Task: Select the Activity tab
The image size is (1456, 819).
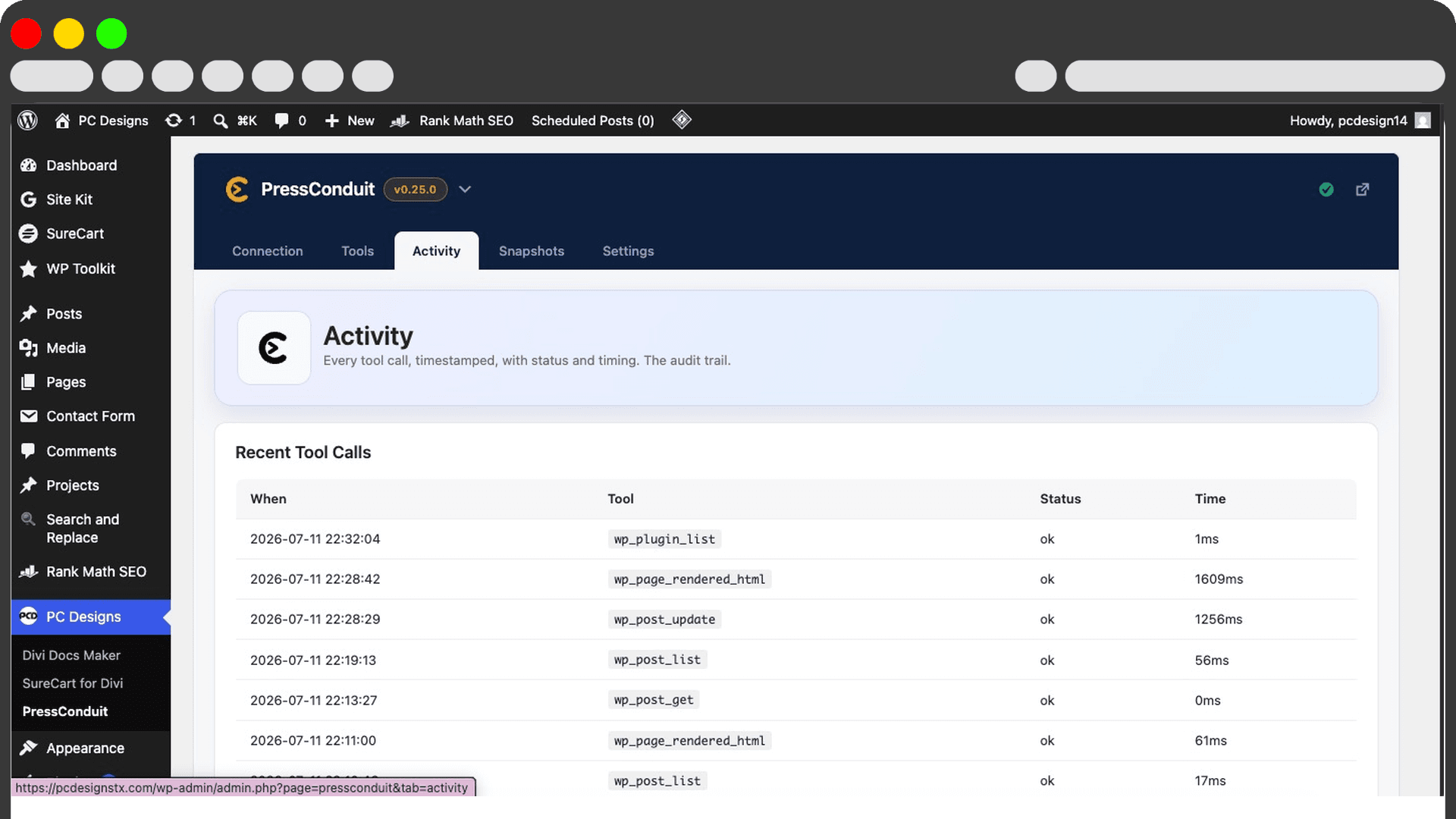Action: tap(437, 251)
